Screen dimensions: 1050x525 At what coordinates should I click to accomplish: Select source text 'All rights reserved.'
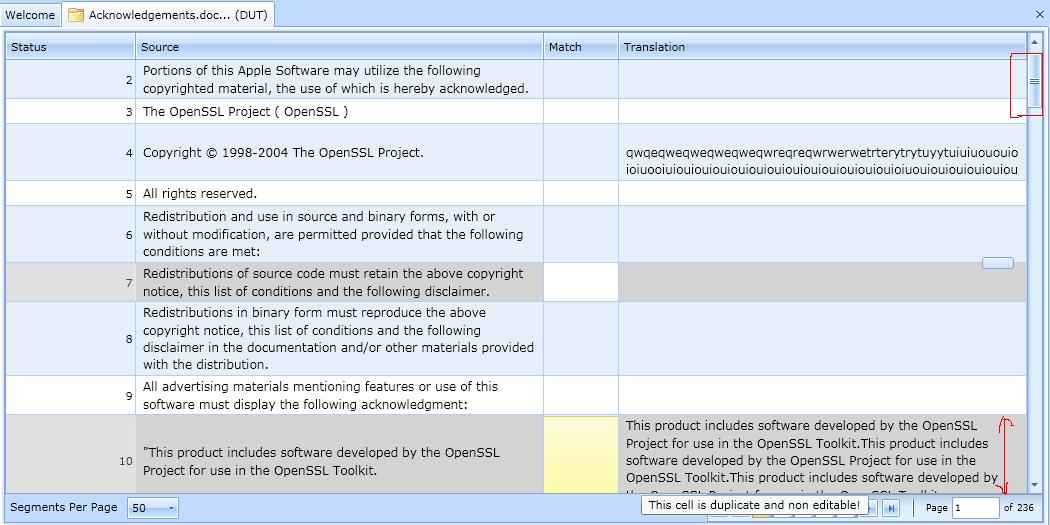tap(200, 194)
